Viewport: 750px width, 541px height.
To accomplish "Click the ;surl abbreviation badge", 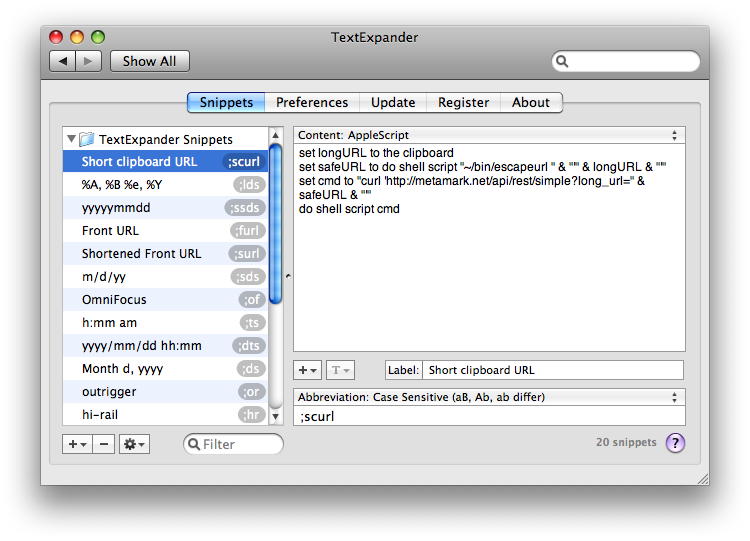I will (x=247, y=254).
